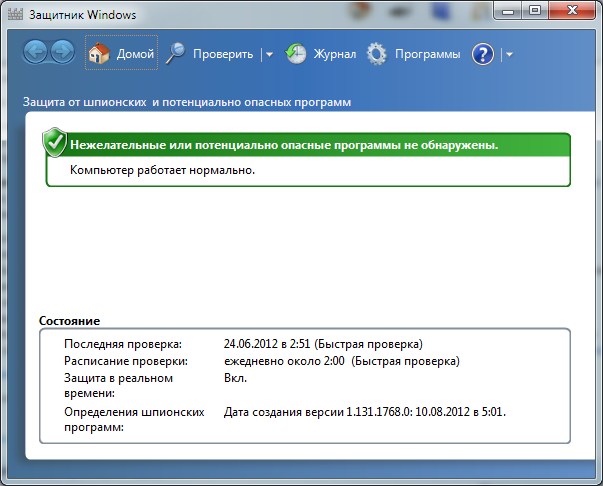Open the Журнал history view
This screenshot has width=603, height=486.
335,54
